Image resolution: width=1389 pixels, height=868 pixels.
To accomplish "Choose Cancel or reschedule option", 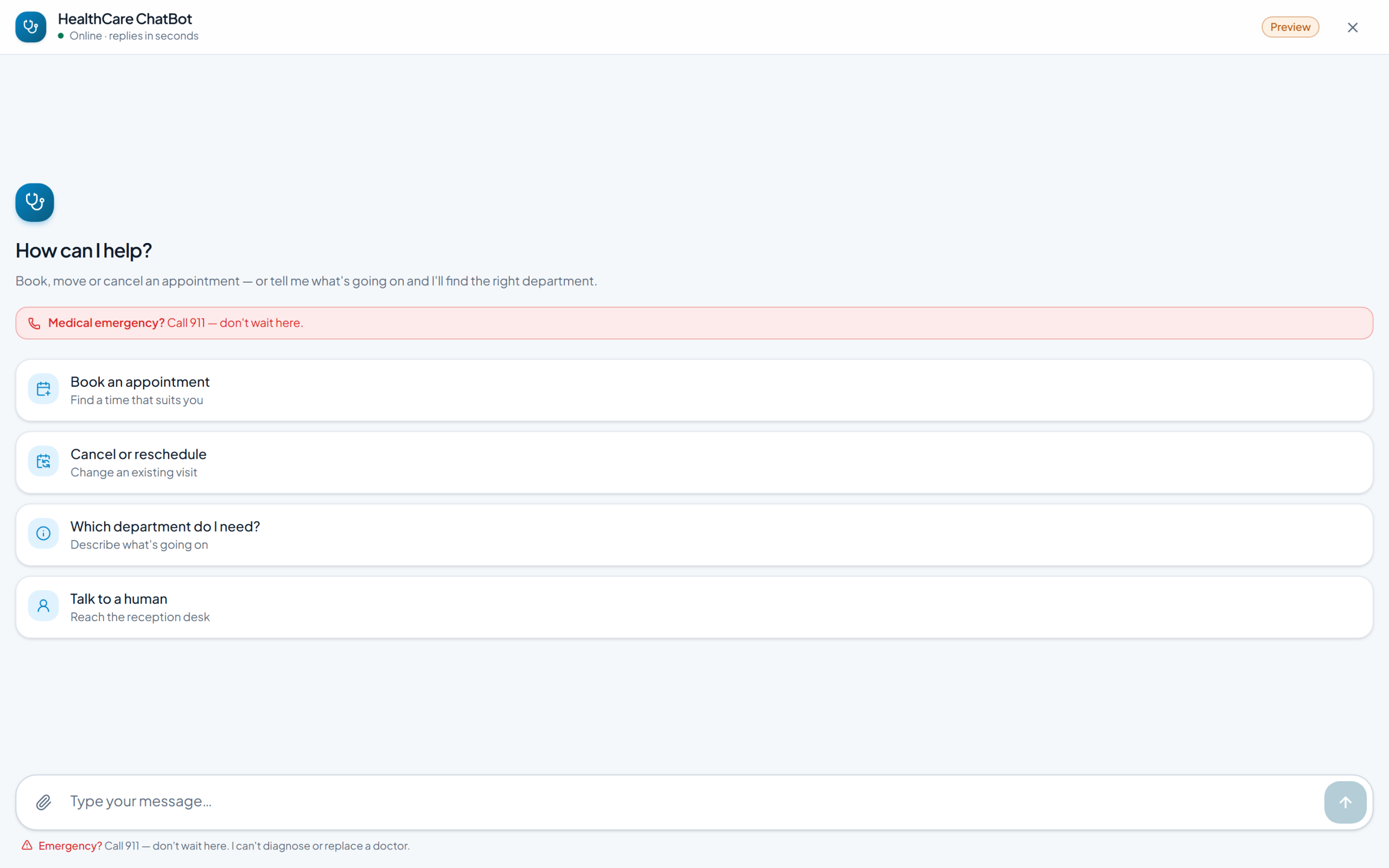I will [x=694, y=463].
